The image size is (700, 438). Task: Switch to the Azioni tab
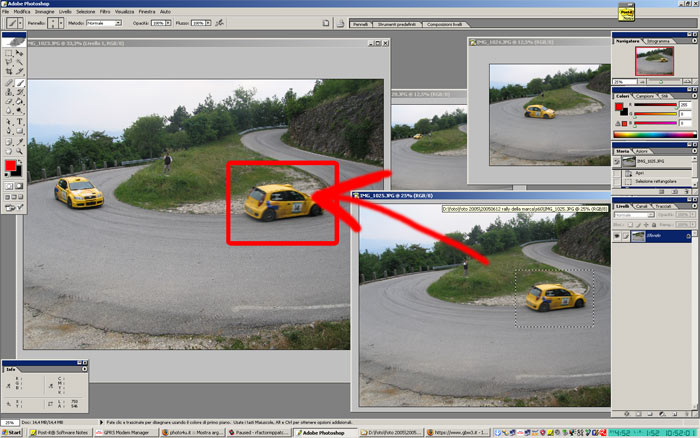coord(641,151)
